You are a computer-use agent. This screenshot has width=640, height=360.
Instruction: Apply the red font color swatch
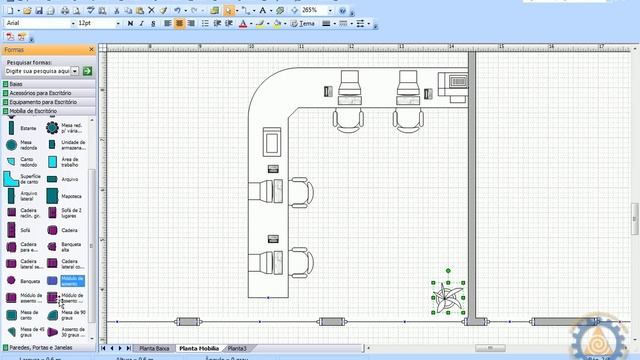pos(243,24)
